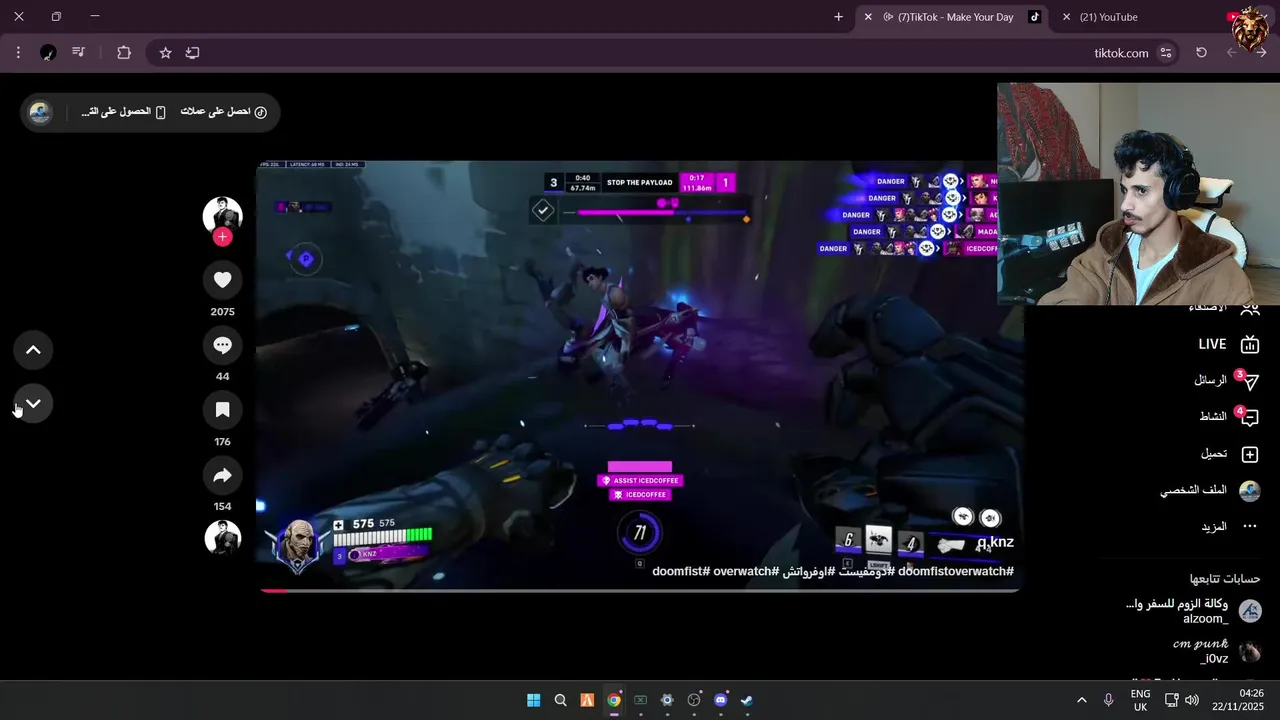Open Steam from the taskbar

click(747, 700)
